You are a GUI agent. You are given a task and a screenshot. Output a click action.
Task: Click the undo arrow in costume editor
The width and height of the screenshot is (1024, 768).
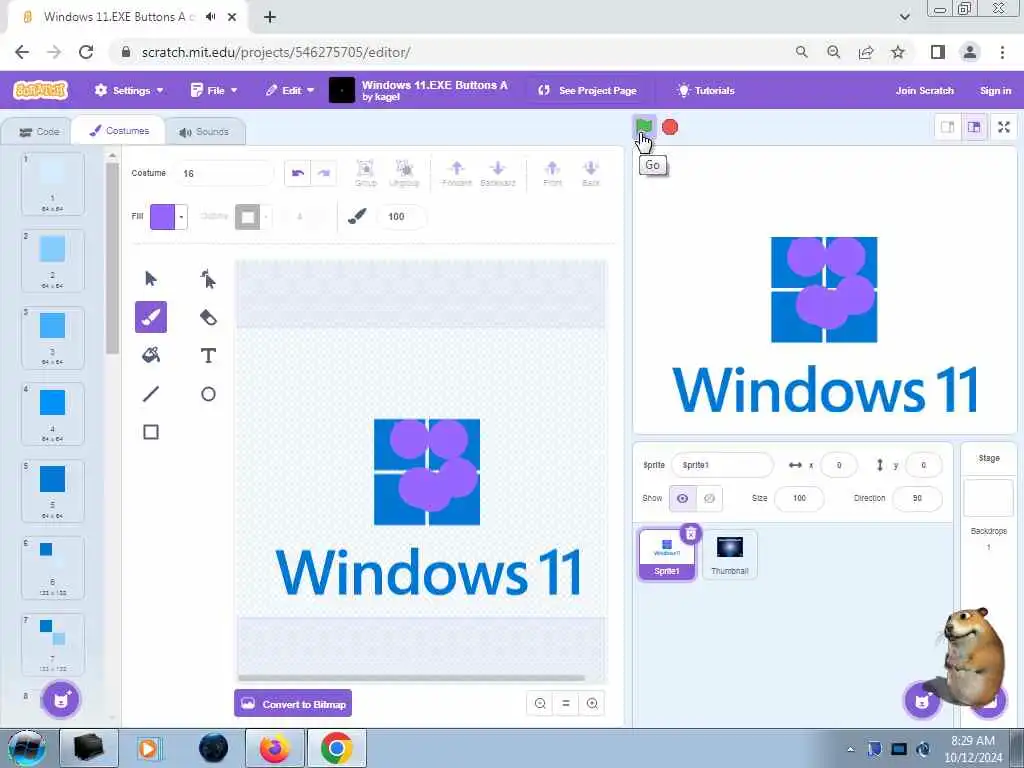(x=298, y=173)
